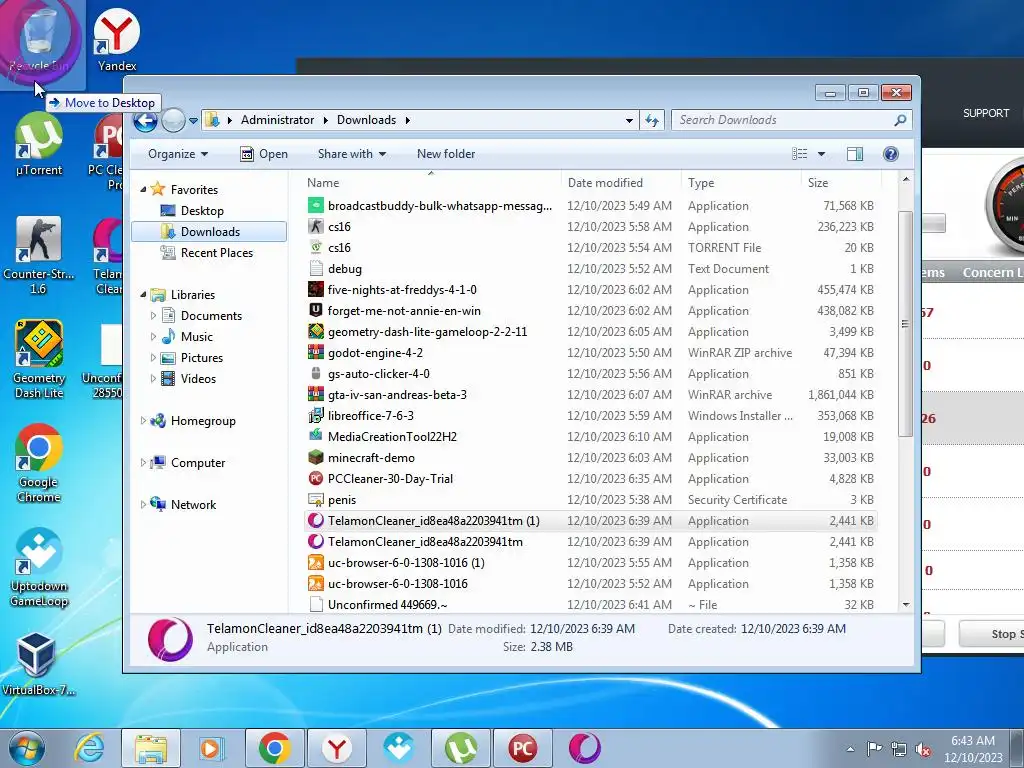The image size is (1024, 768).
Task: Click the file list vertical scrollbar thumb
Action: click(x=905, y=323)
